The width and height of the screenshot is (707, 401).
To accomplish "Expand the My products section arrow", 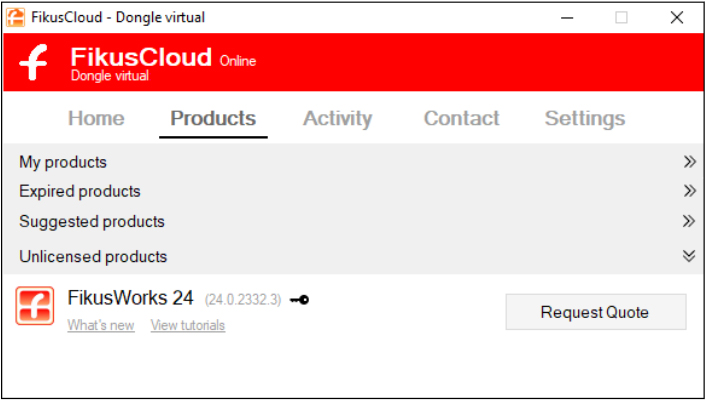I will click(x=689, y=161).
